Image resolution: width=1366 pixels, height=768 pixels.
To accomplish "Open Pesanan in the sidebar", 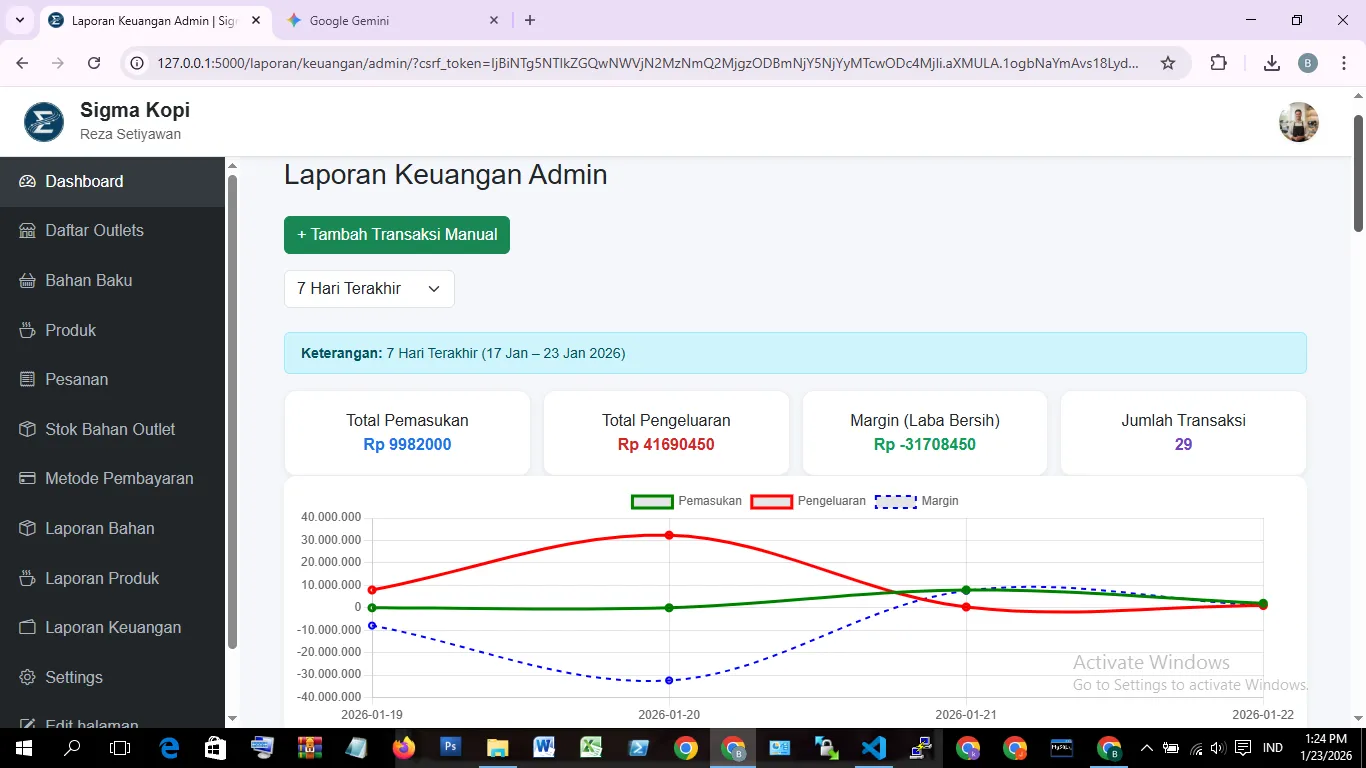I will coord(112,379).
